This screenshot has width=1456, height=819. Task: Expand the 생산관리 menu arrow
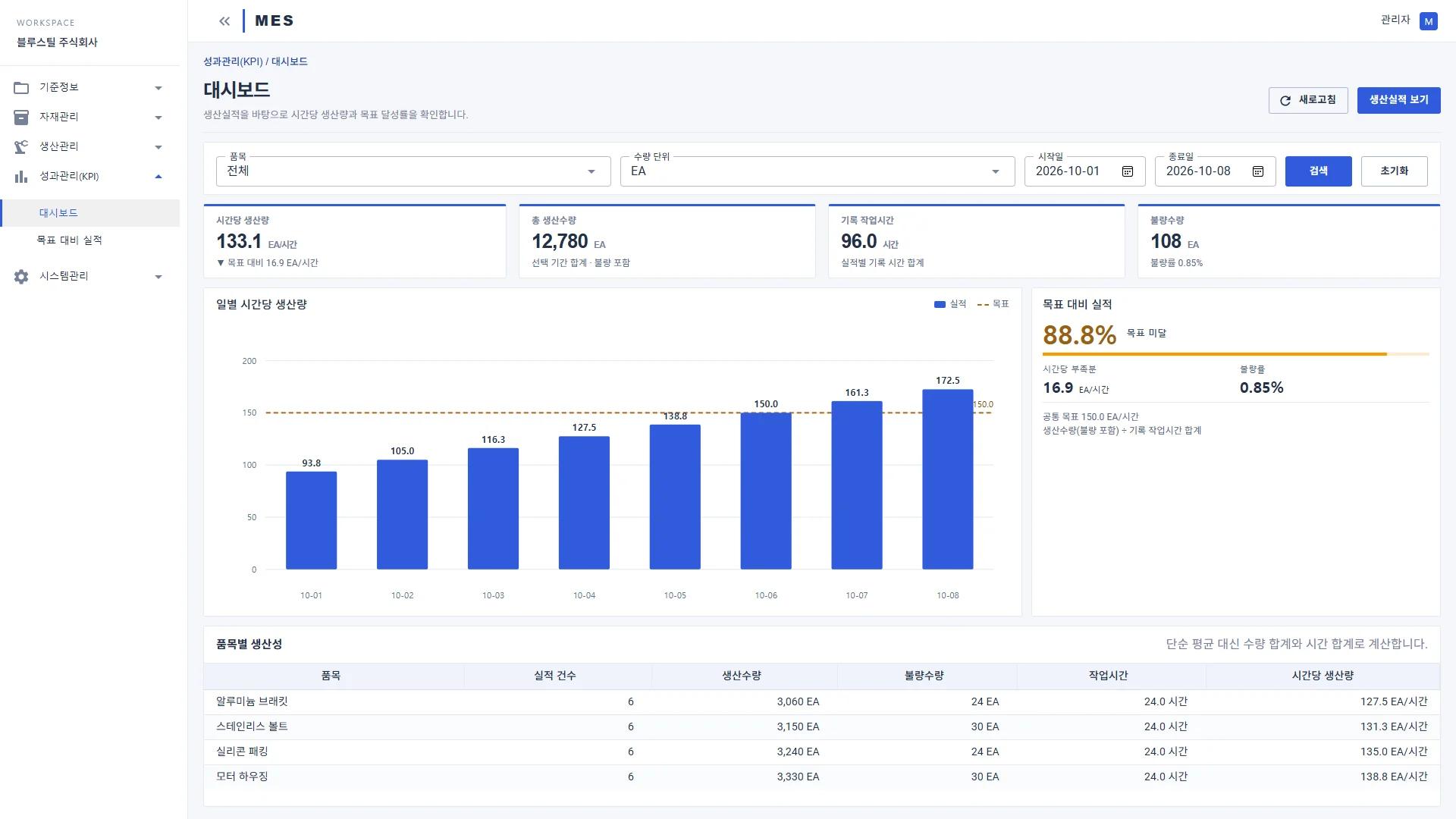pos(158,147)
